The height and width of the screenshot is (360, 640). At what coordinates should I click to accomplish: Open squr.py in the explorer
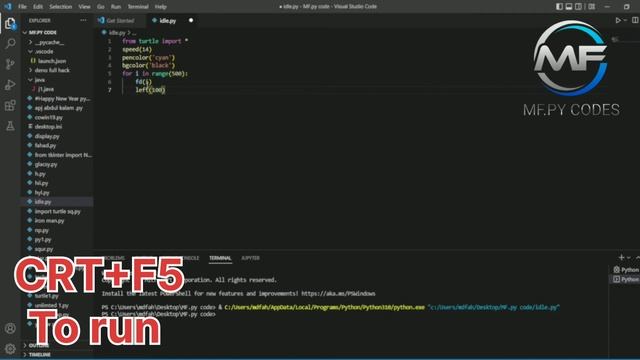coord(44,249)
